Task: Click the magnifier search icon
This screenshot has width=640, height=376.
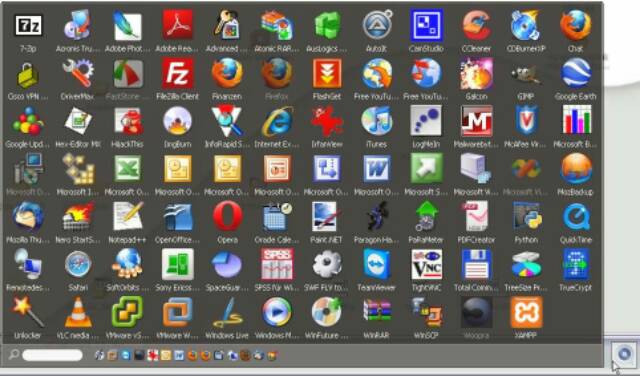Action: (13, 354)
